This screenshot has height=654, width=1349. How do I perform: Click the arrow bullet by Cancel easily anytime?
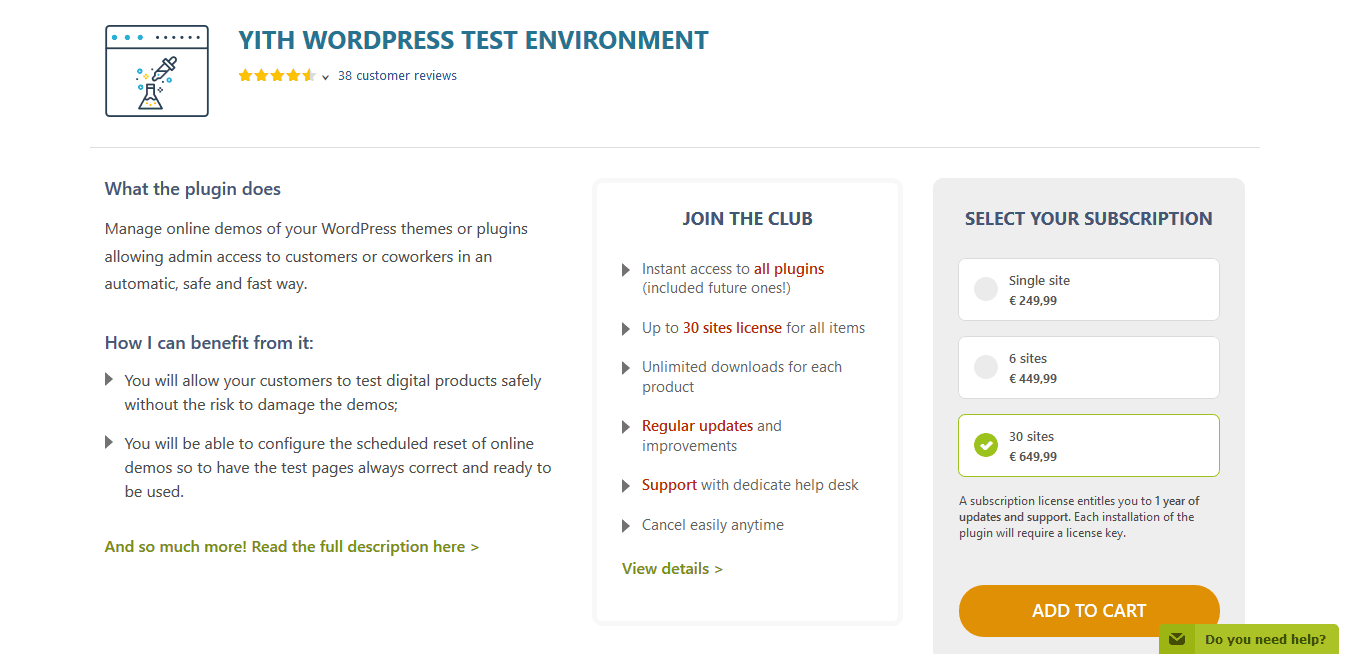[626, 526]
